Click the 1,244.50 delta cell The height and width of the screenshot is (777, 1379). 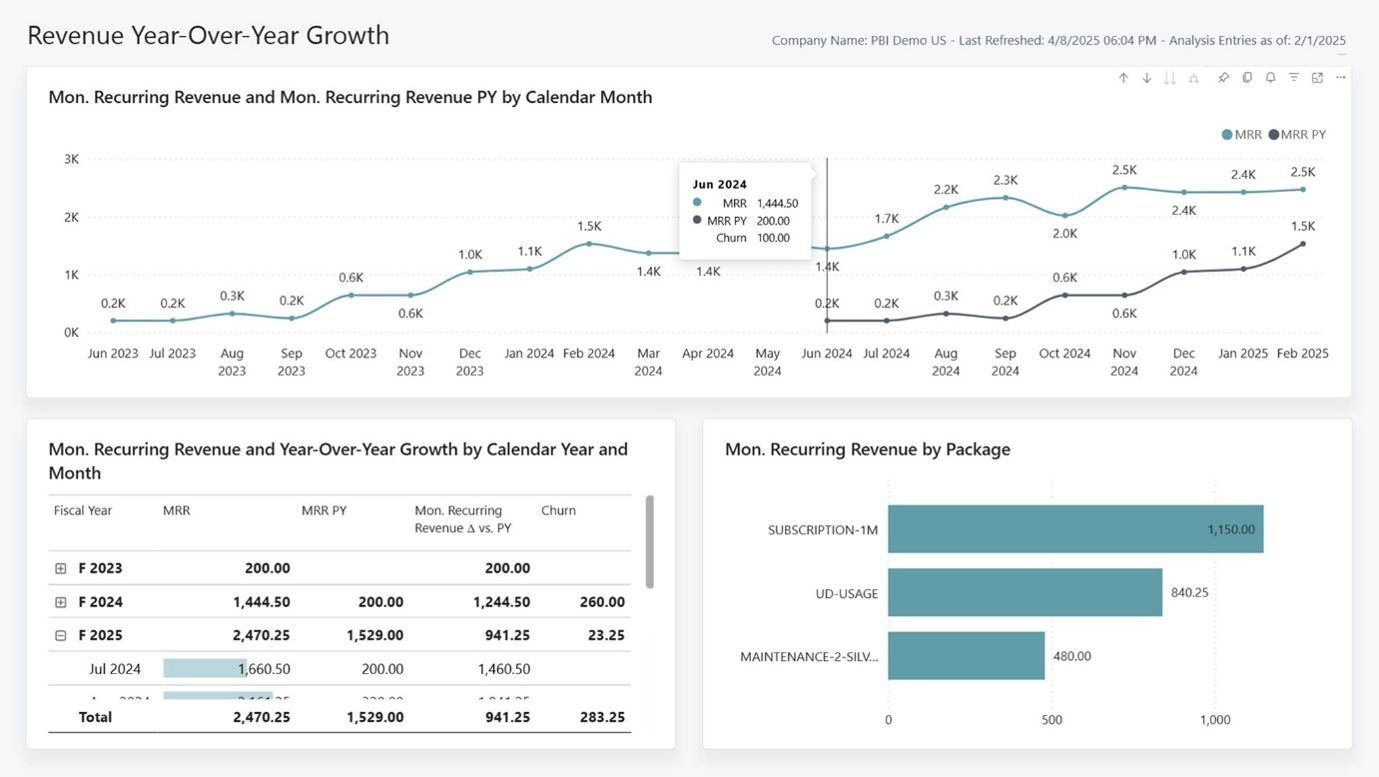click(x=504, y=602)
